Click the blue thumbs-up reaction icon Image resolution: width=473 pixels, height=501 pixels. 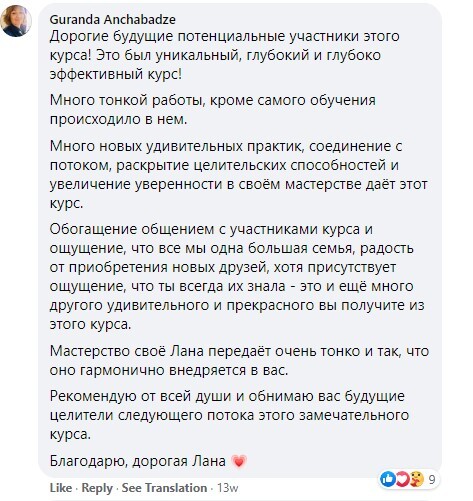click(x=387, y=480)
